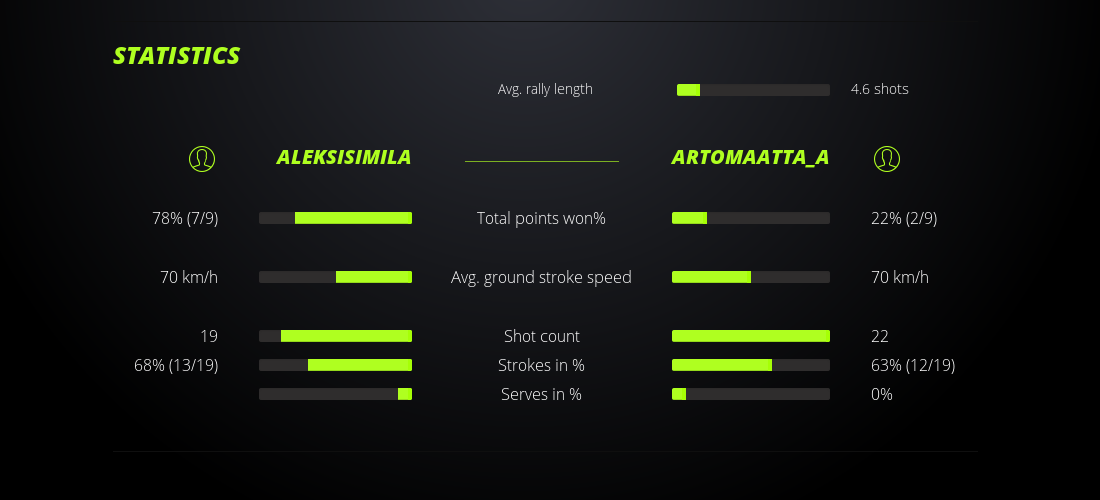1100x500 pixels.
Task: Click ALEKSISIMILA's ground stroke speed bar
Action: [335, 277]
